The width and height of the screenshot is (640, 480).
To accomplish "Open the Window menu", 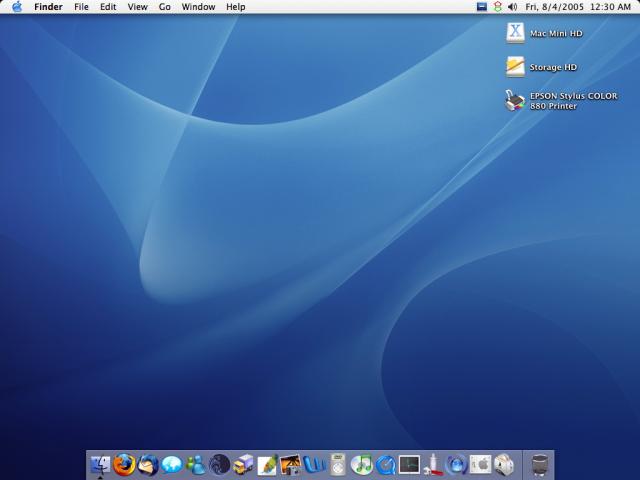I will 198,7.
